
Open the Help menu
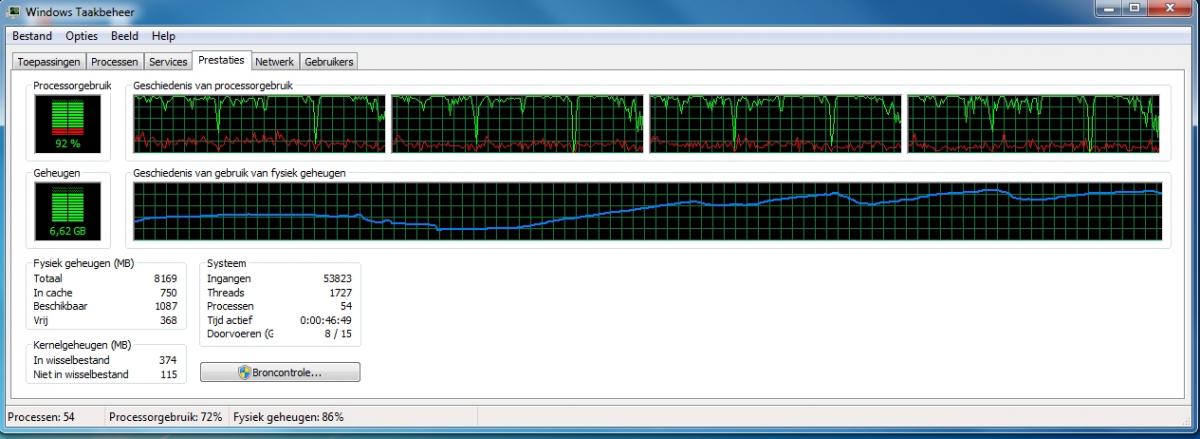tap(163, 36)
